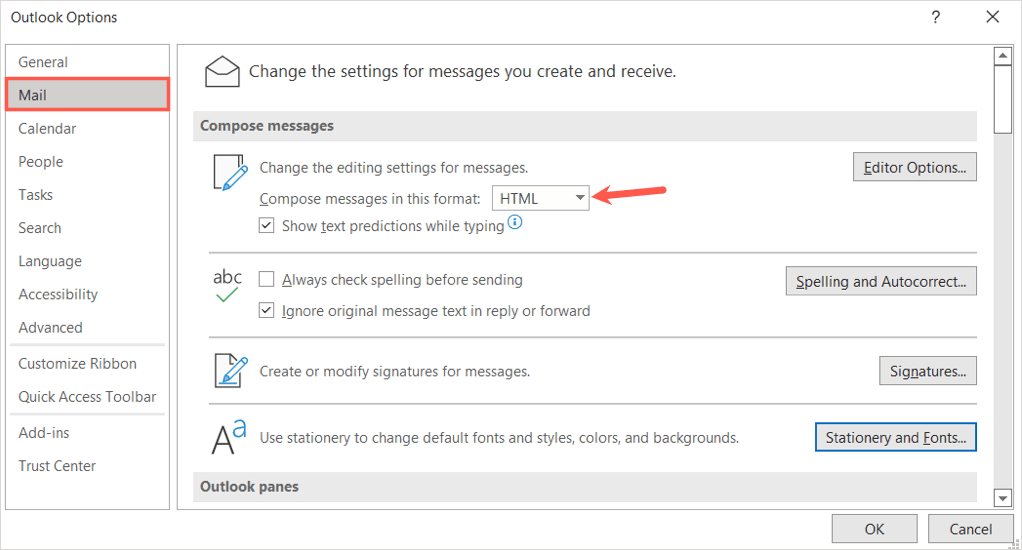Switch to the Advanced options category

(x=50, y=327)
